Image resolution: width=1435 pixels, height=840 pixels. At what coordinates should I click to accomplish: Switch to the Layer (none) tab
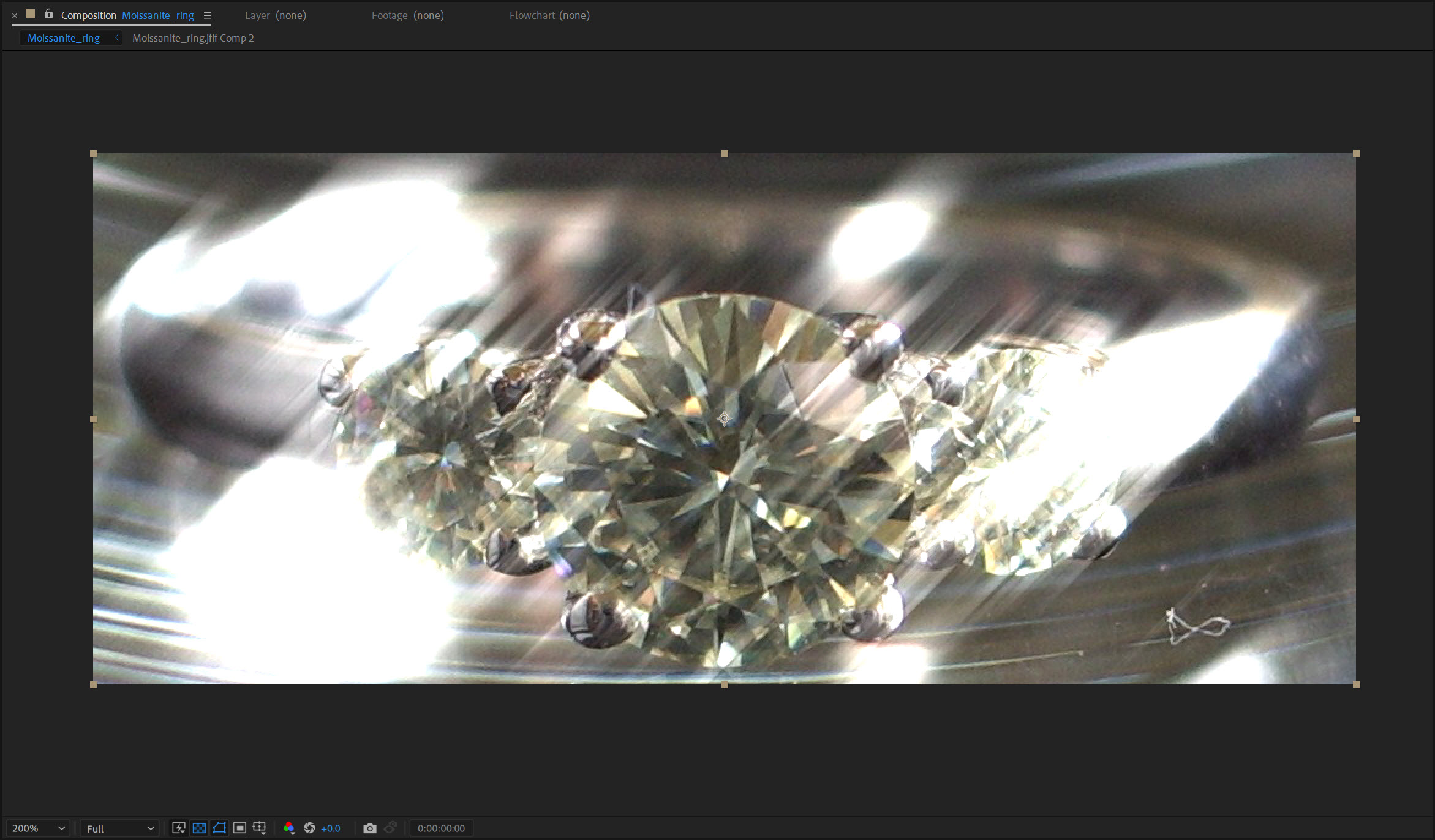click(x=275, y=15)
